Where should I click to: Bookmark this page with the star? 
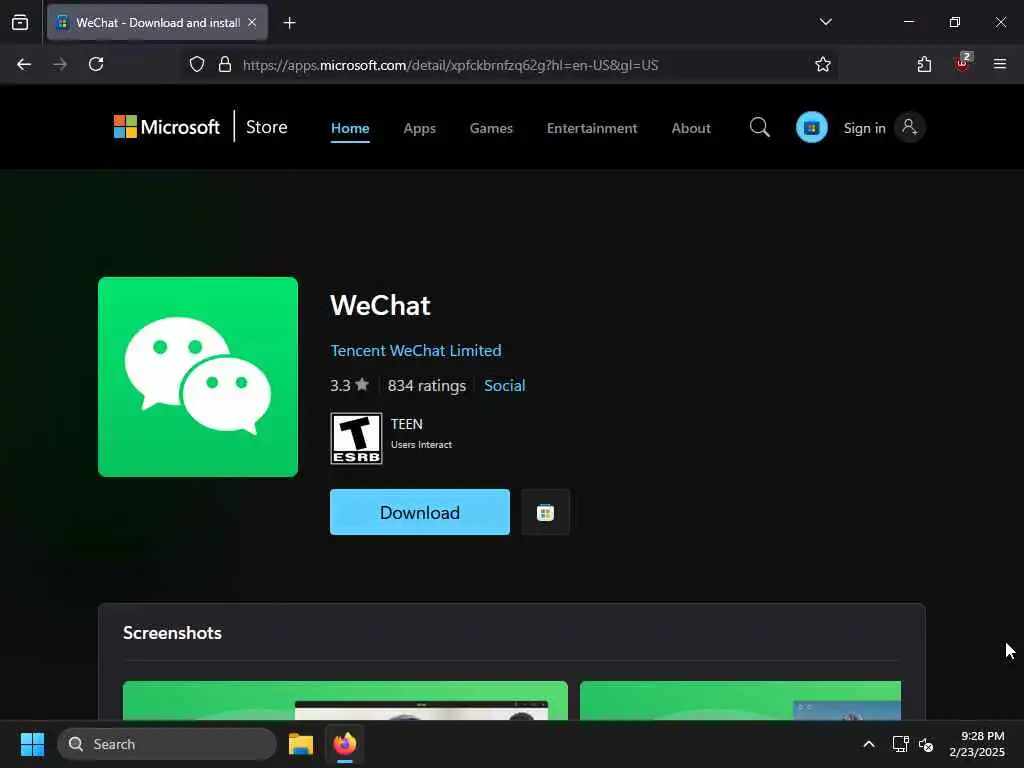pyautogui.click(x=823, y=65)
